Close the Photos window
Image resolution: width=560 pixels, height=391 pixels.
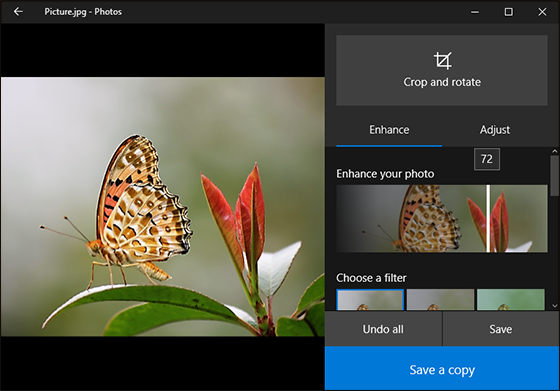click(x=542, y=12)
